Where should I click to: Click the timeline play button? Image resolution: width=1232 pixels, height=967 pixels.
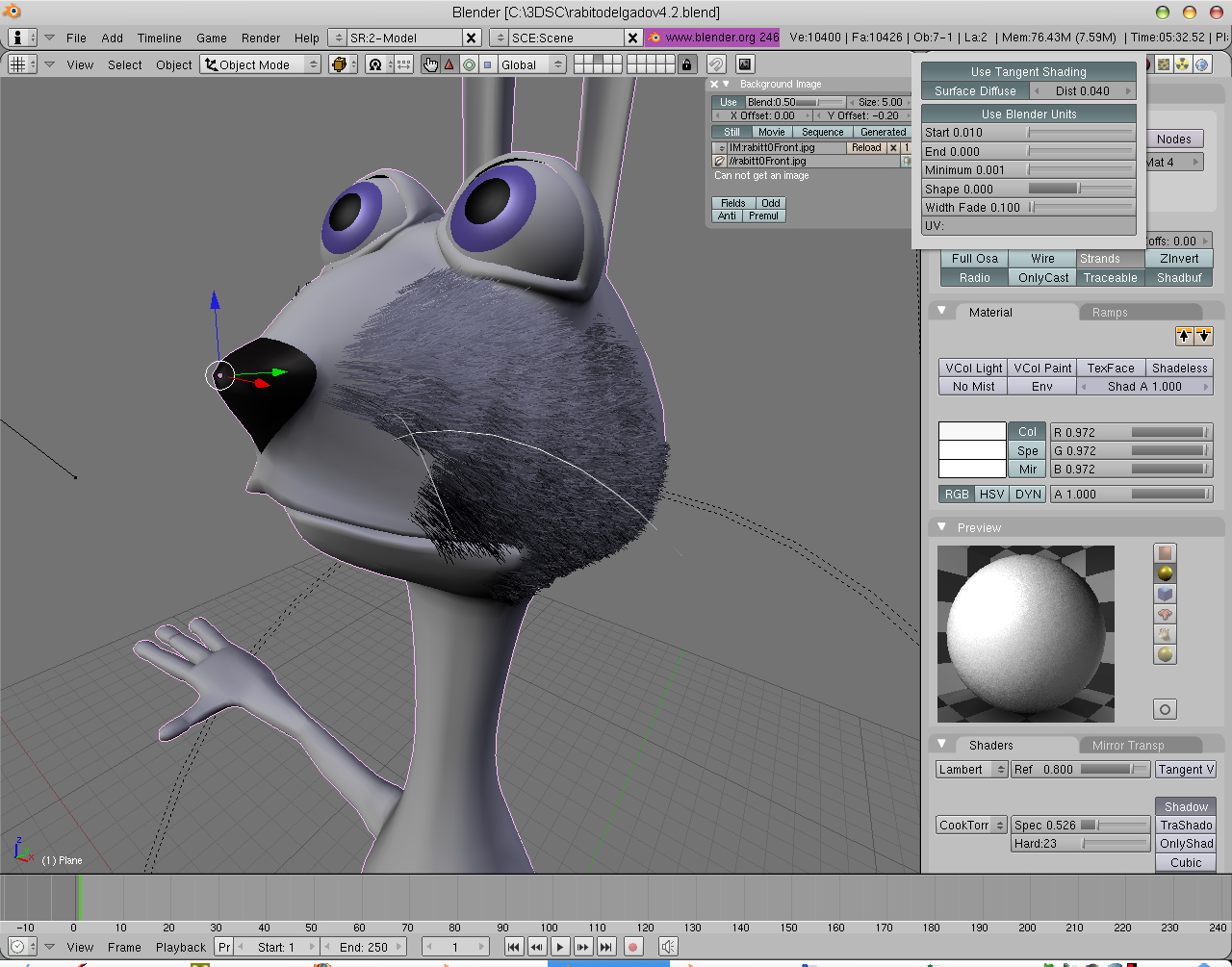click(560, 947)
